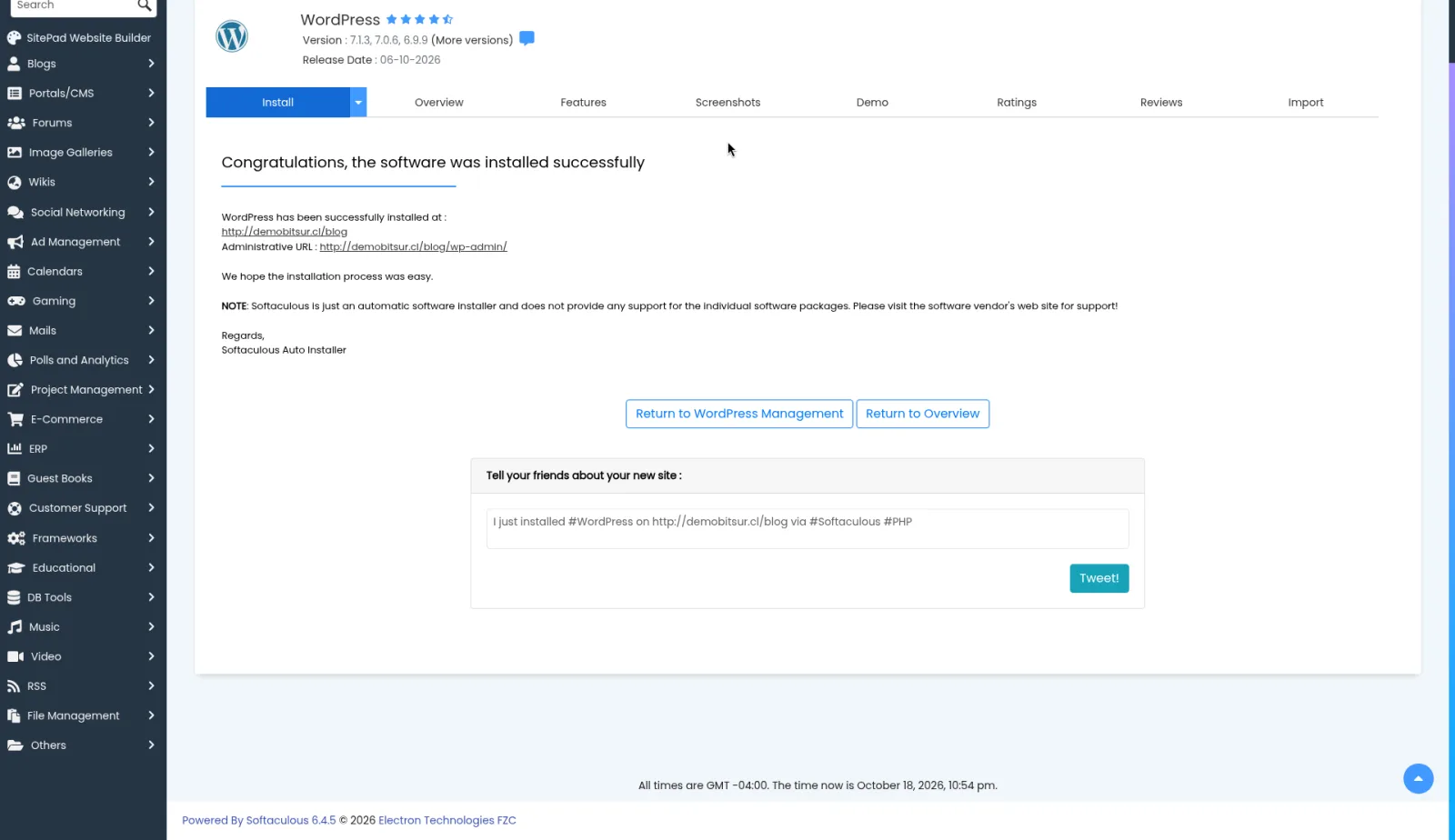Click the Music note icon

point(15,627)
